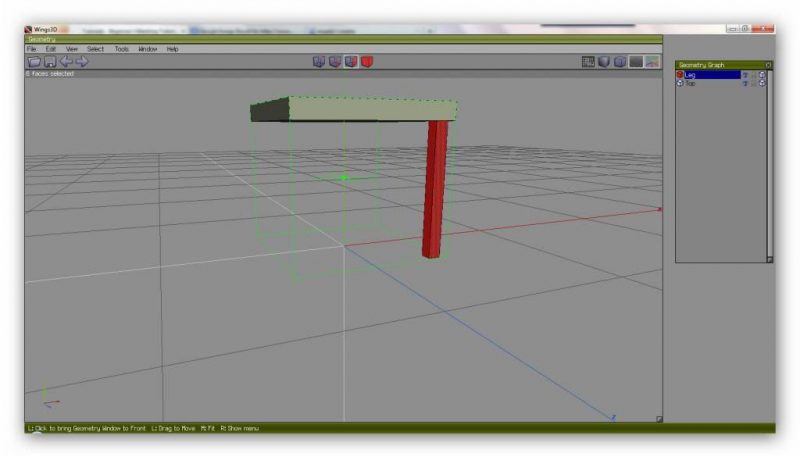
Task: Click the red Leg object in viewport
Action: tap(434, 190)
